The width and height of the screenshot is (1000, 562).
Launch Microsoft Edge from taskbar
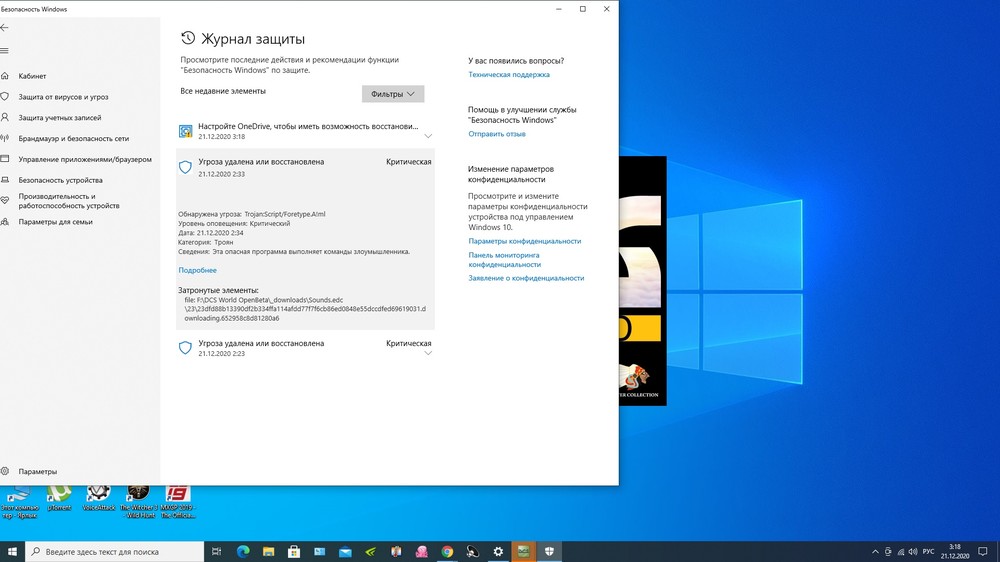243,552
